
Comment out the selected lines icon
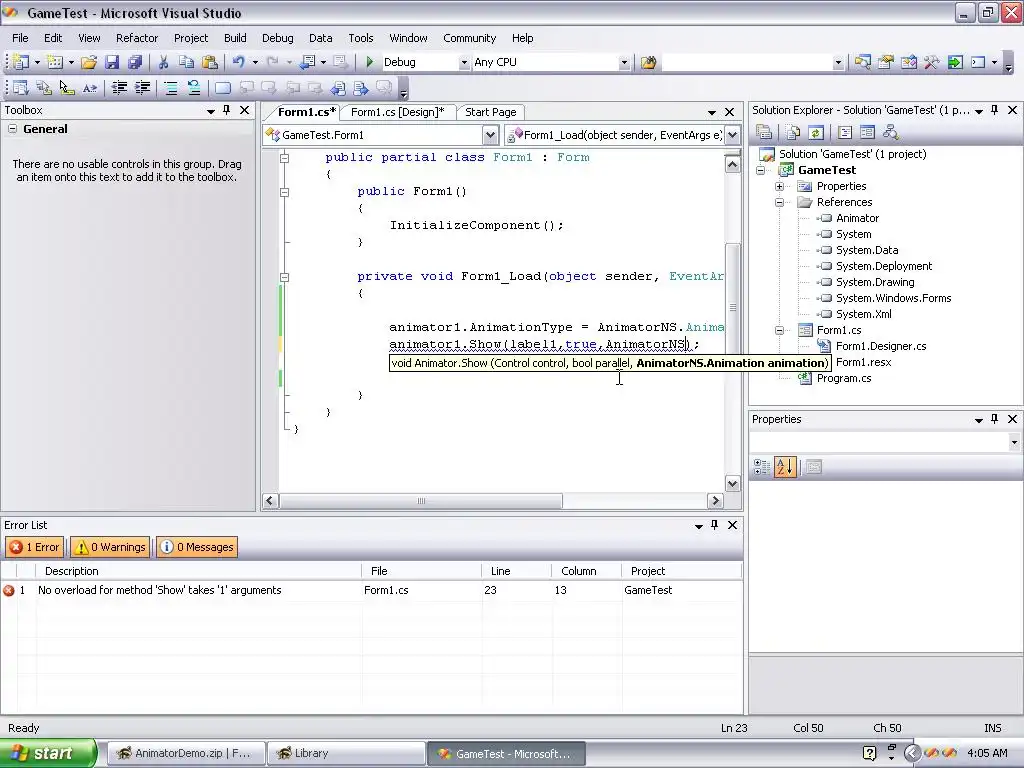(170, 88)
